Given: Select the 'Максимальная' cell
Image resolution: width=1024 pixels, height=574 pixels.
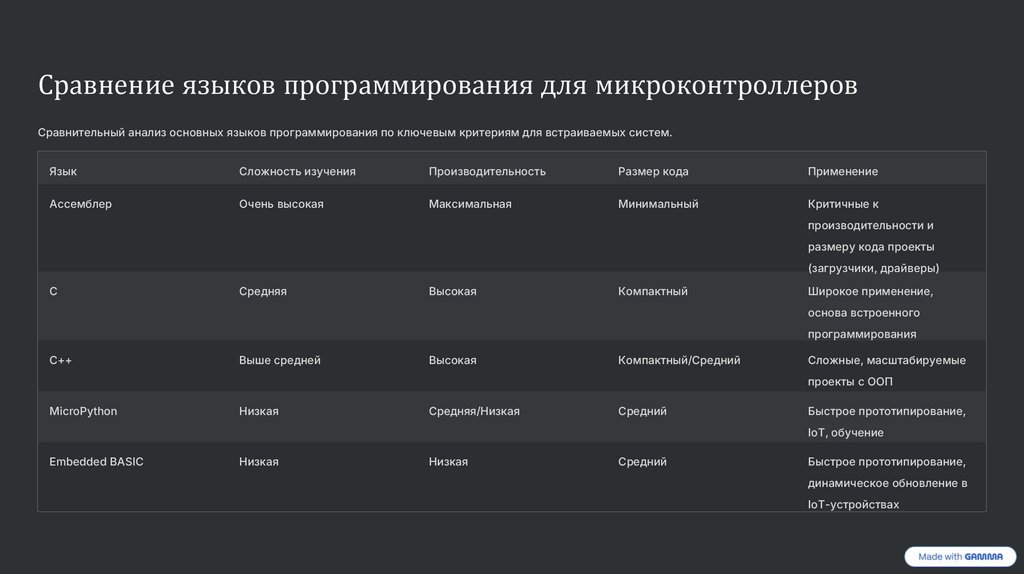Looking at the screenshot, I should tap(470, 204).
